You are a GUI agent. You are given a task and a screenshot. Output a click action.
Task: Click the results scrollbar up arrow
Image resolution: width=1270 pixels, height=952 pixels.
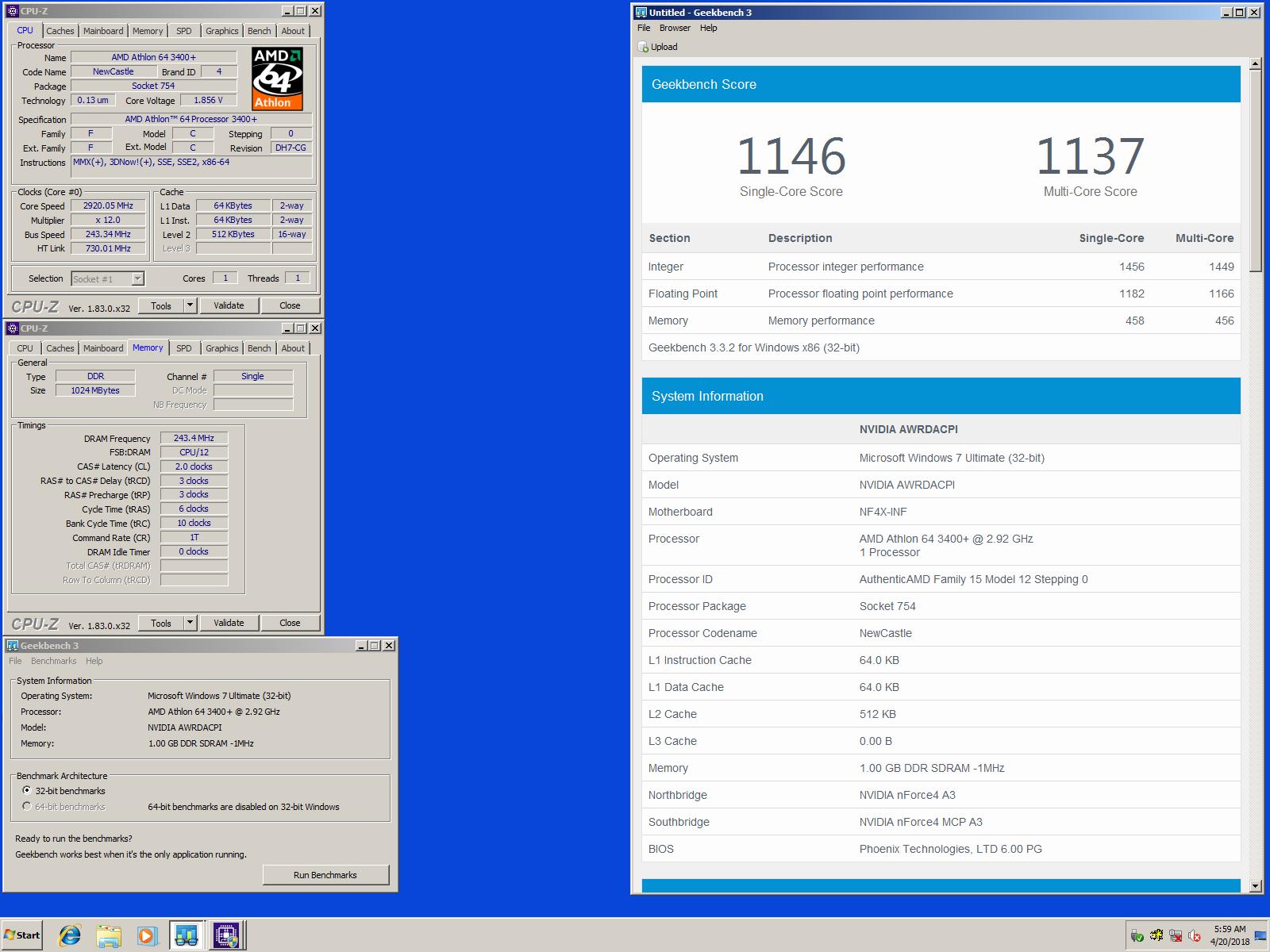tap(1255, 63)
